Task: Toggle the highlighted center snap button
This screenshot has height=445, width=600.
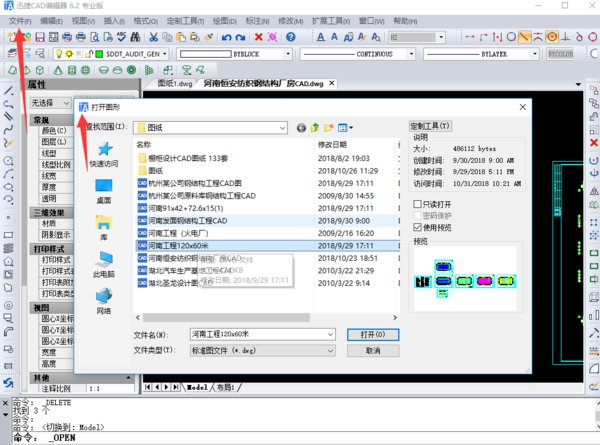Action: click(x=552, y=37)
